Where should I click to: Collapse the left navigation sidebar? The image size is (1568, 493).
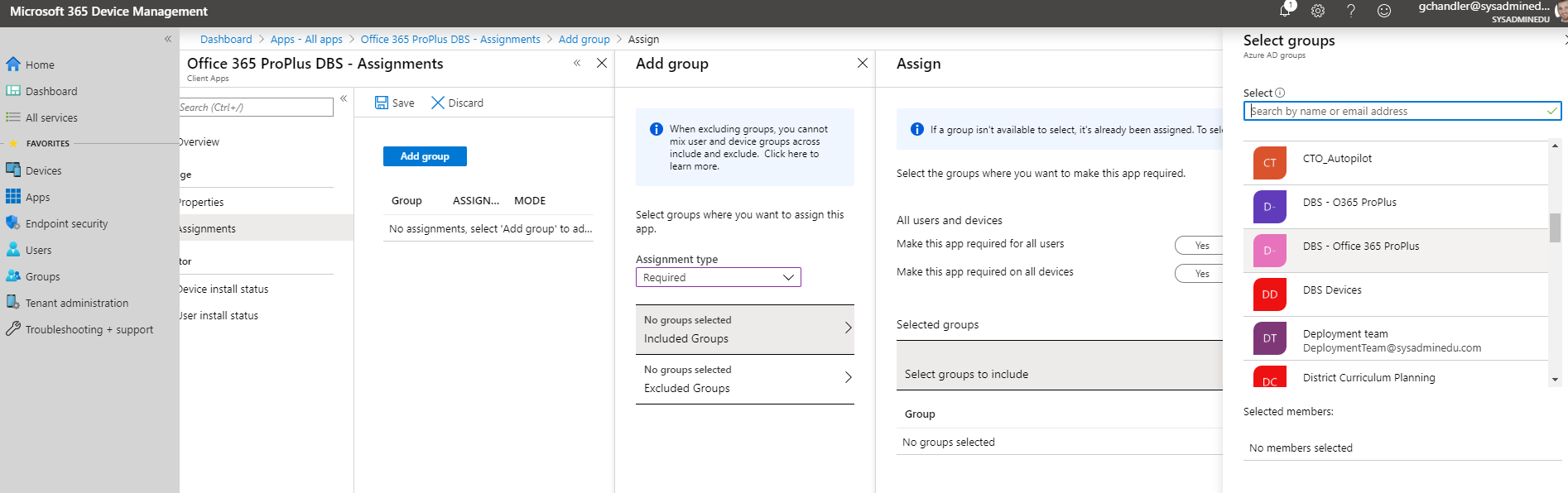click(167, 39)
